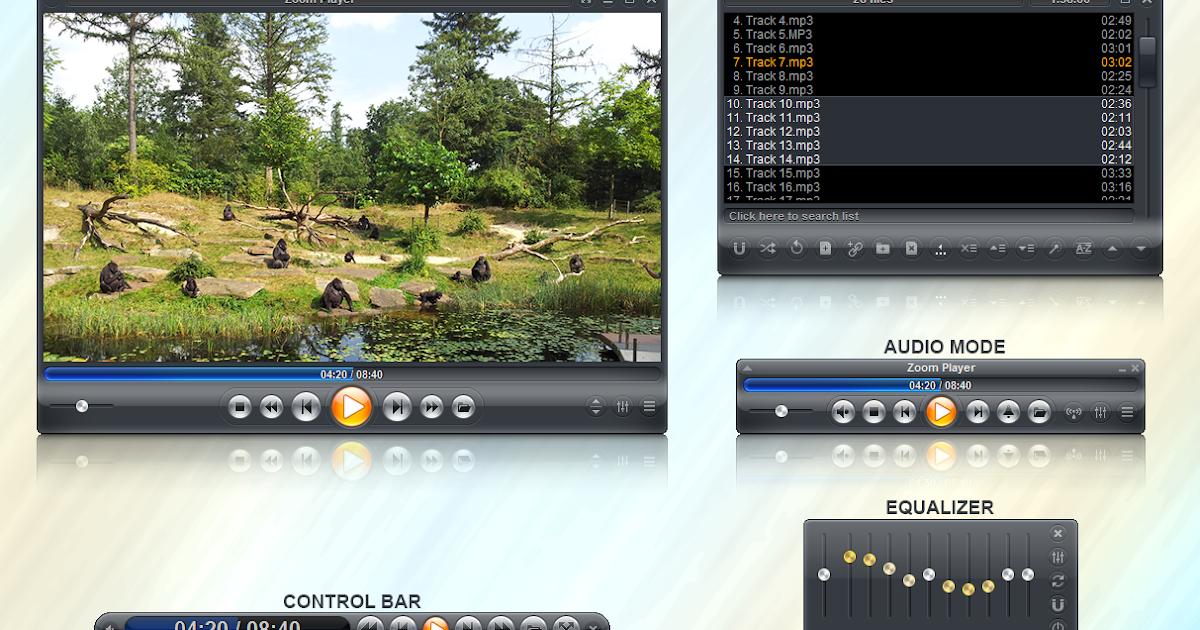Remove the selected file from playlist
The image size is (1200, 630).
pyautogui.click(x=911, y=249)
